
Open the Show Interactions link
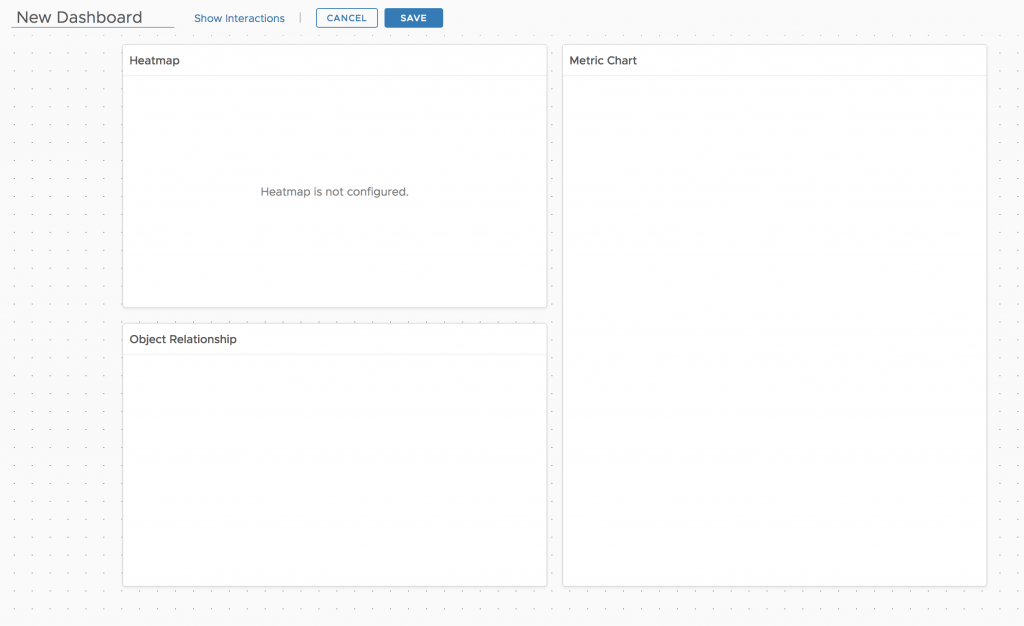(239, 18)
